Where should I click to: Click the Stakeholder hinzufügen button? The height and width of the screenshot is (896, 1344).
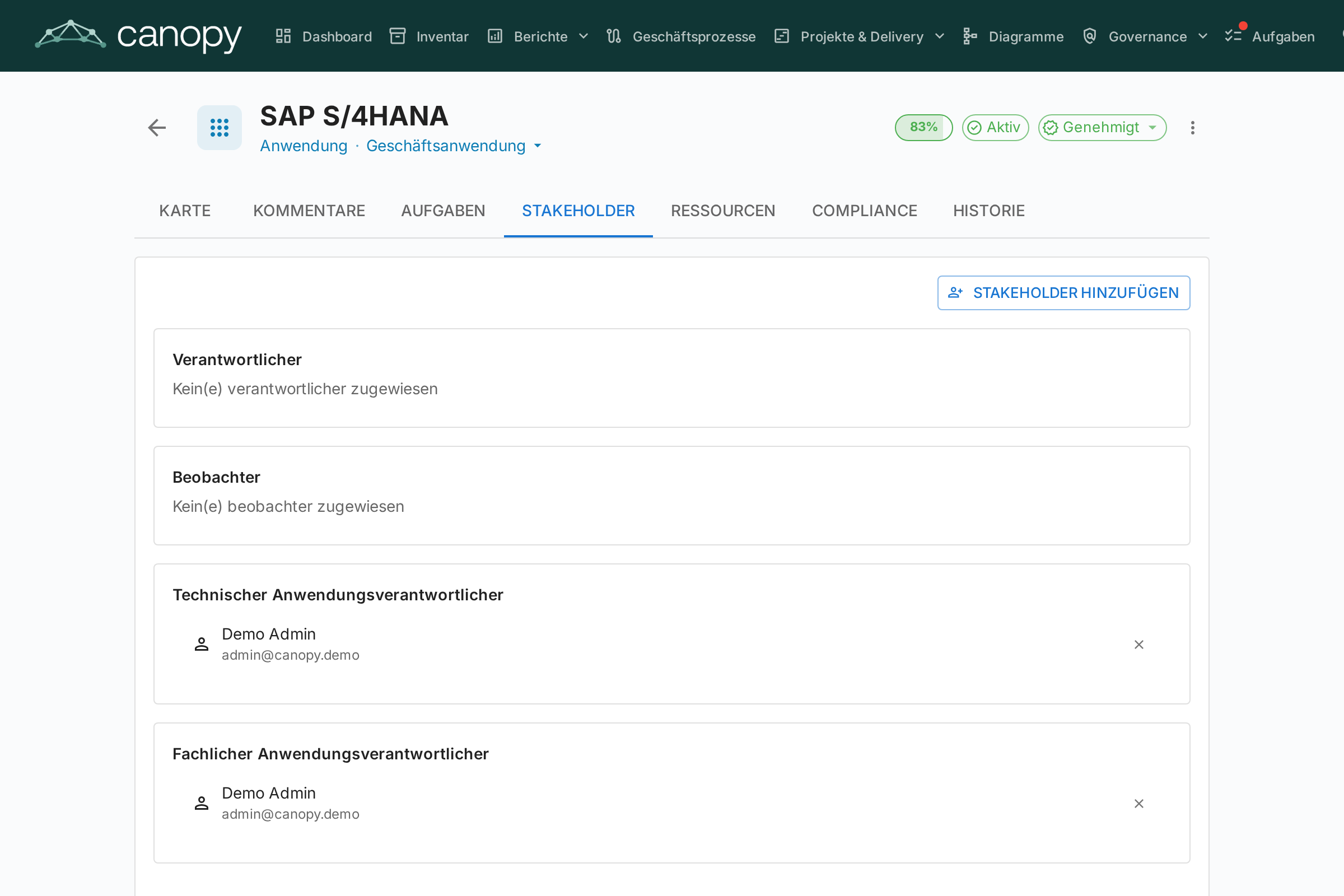pyautogui.click(x=1064, y=293)
